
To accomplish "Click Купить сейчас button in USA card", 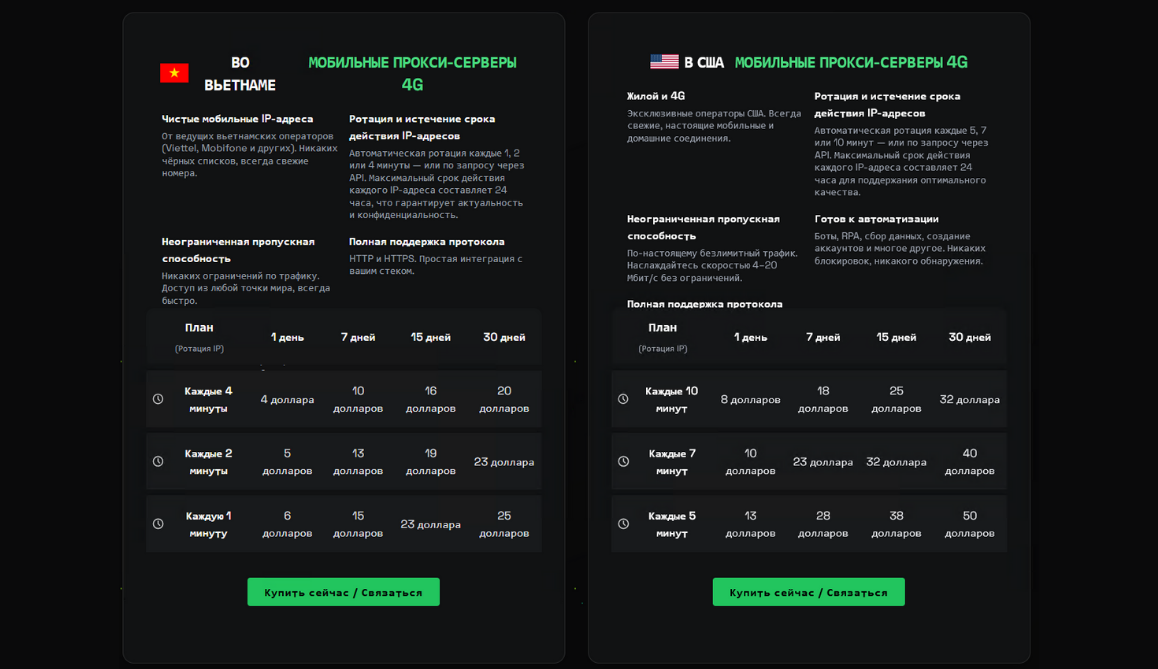I will [809, 592].
